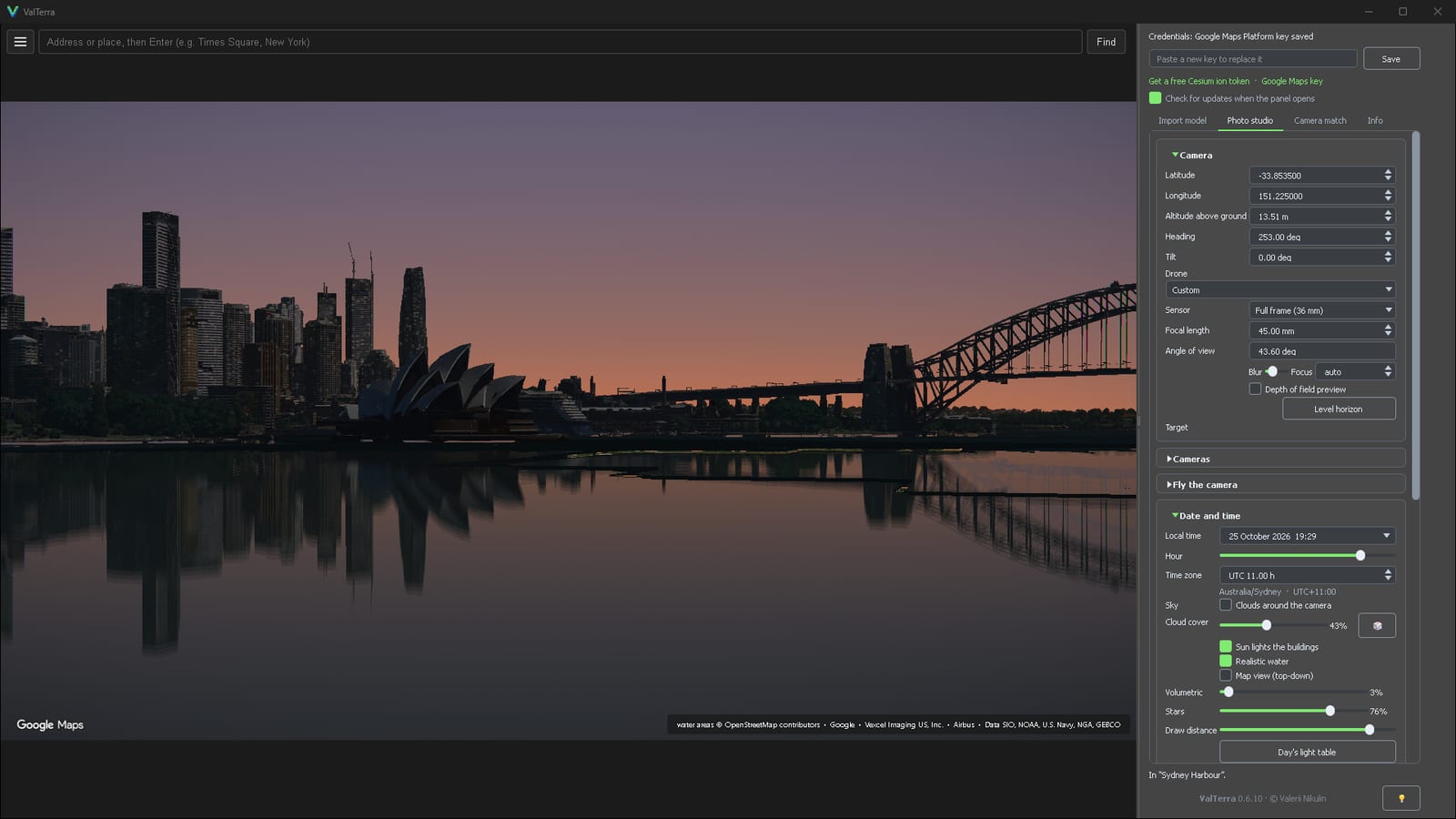Click the lightbulb tip button
The width and height of the screenshot is (1456, 819).
point(1401,798)
